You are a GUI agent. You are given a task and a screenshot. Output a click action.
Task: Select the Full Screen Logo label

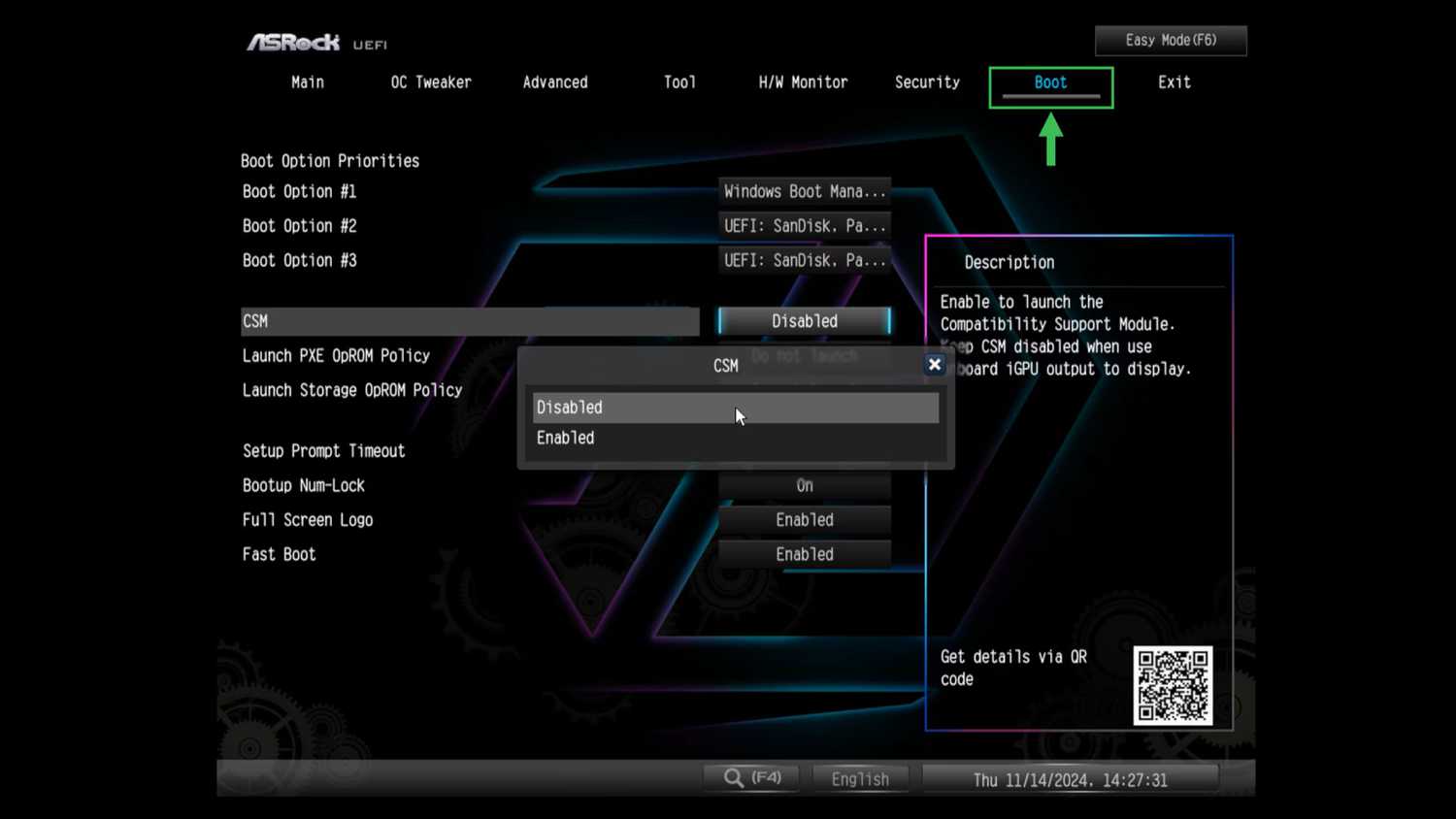point(308,520)
